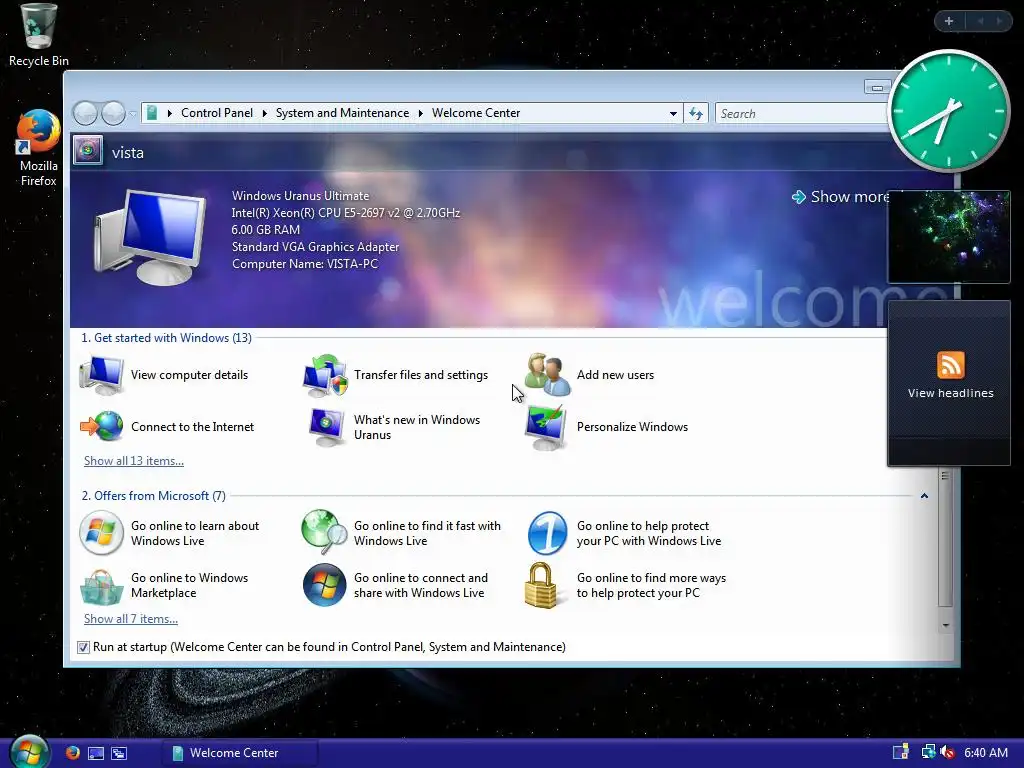Click 'Go online to learn about Windows Live' text
The height and width of the screenshot is (768, 1024).
click(x=195, y=533)
